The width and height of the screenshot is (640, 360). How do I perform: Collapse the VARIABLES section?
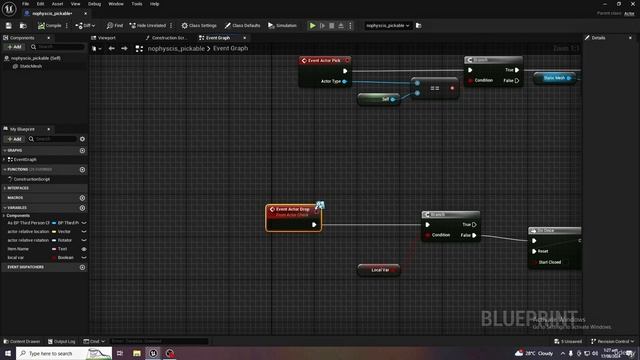coord(4,208)
